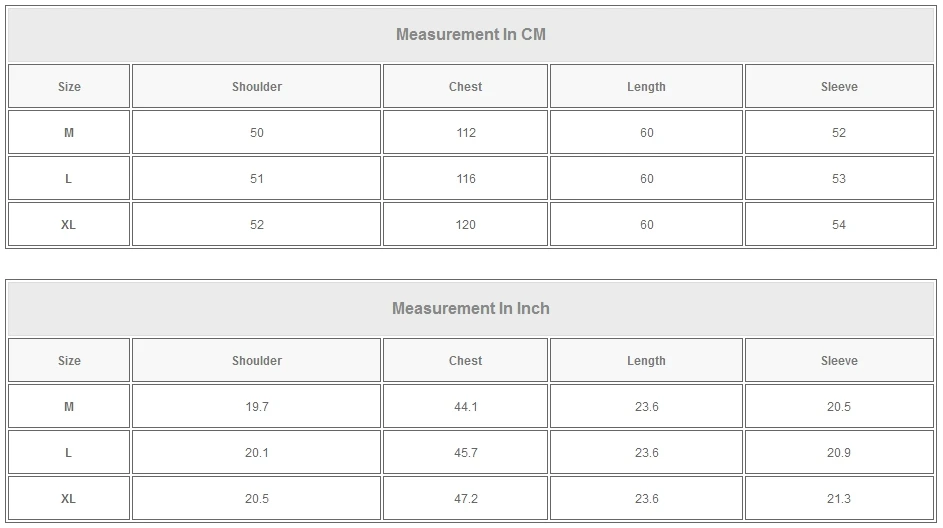This screenshot has width=943, height=528.
Task: Click the Measurement In Inch header
Action: click(471, 309)
